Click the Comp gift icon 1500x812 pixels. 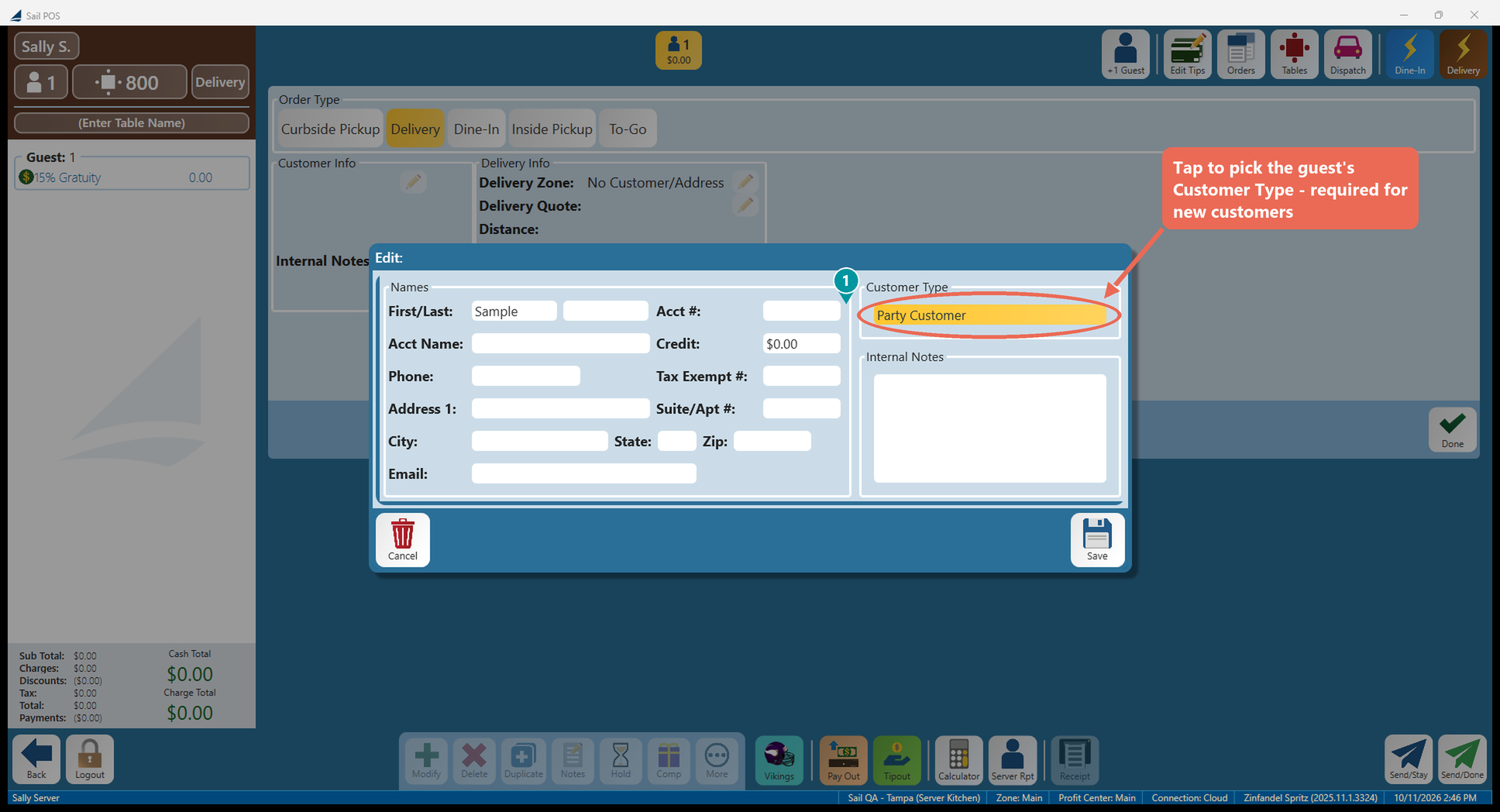tap(669, 759)
